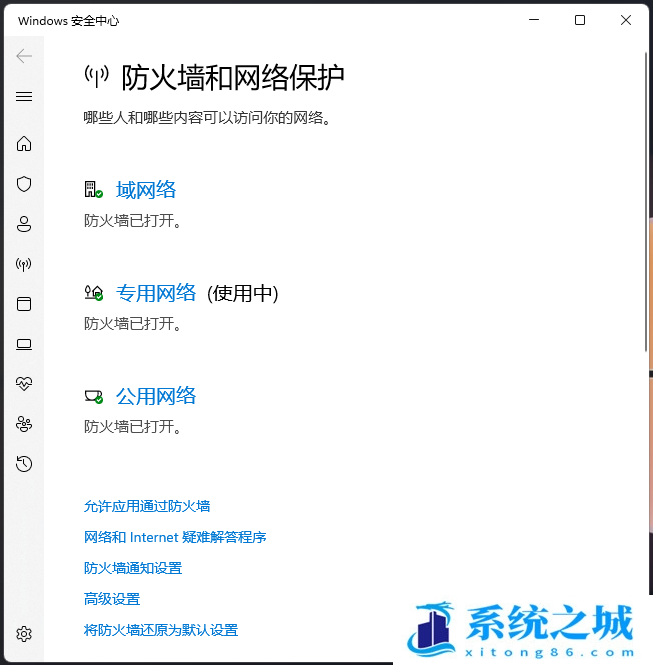
Task: Click the antenna icon beside the page title
Action: (x=97, y=77)
